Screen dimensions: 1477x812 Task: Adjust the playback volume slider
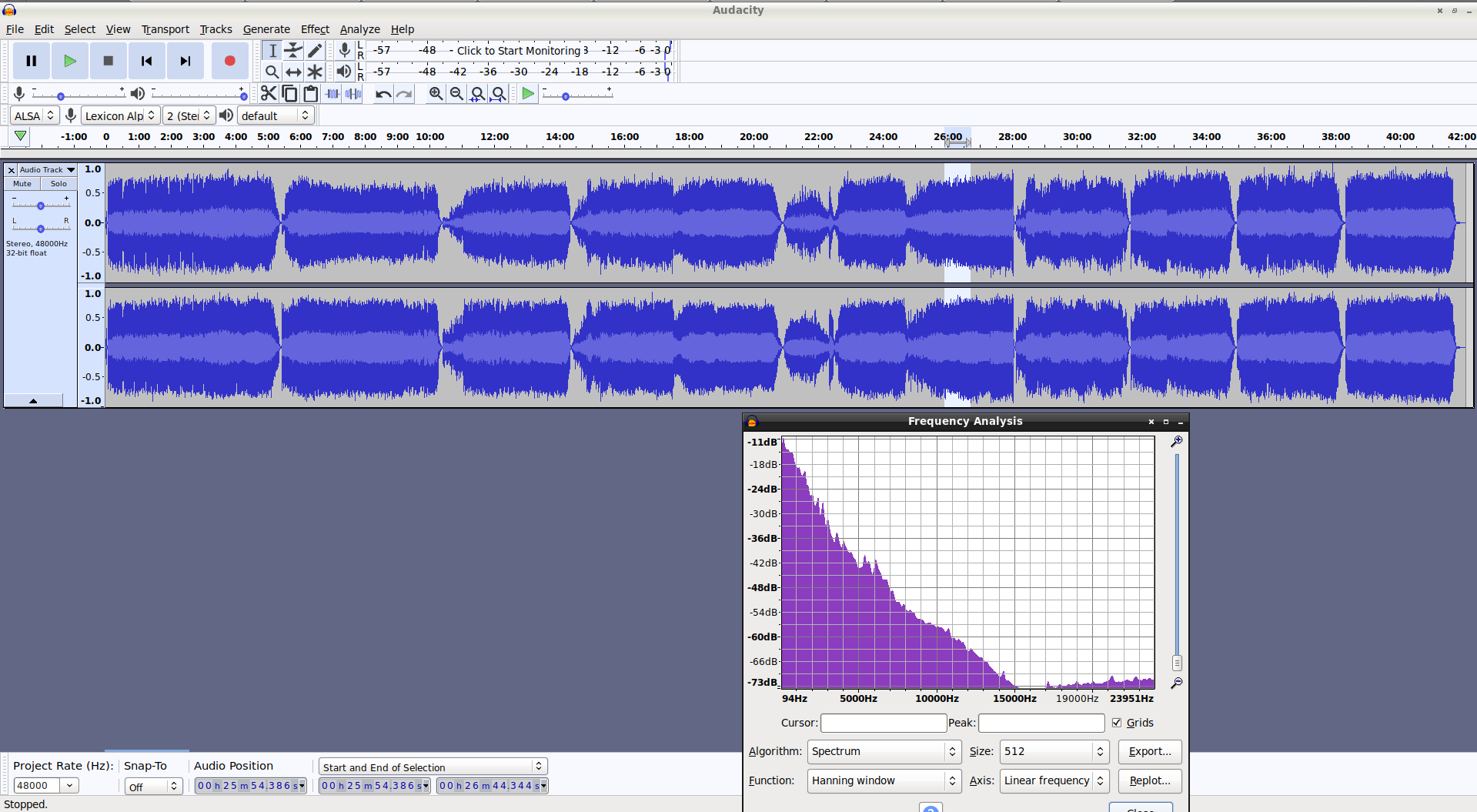pos(199,95)
